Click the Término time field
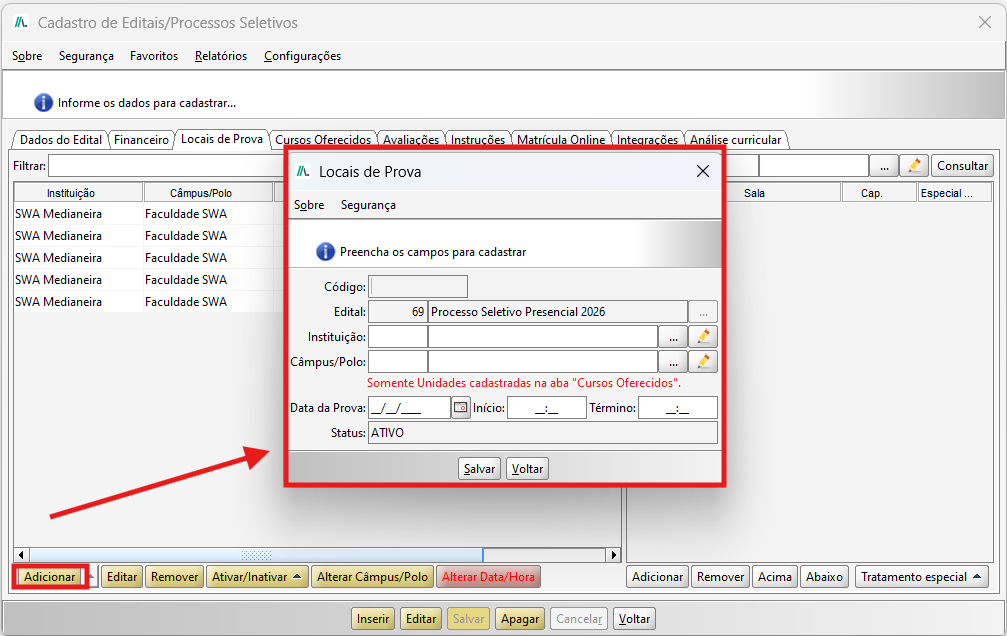This screenshot has height=636, width=1007. (x=678, y=408)
